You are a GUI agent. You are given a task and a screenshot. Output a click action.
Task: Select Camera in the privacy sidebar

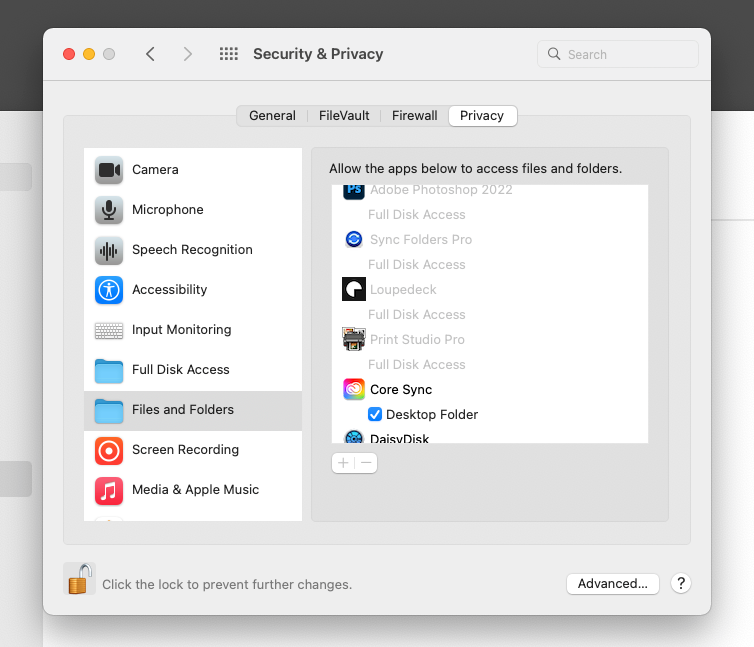155,170
